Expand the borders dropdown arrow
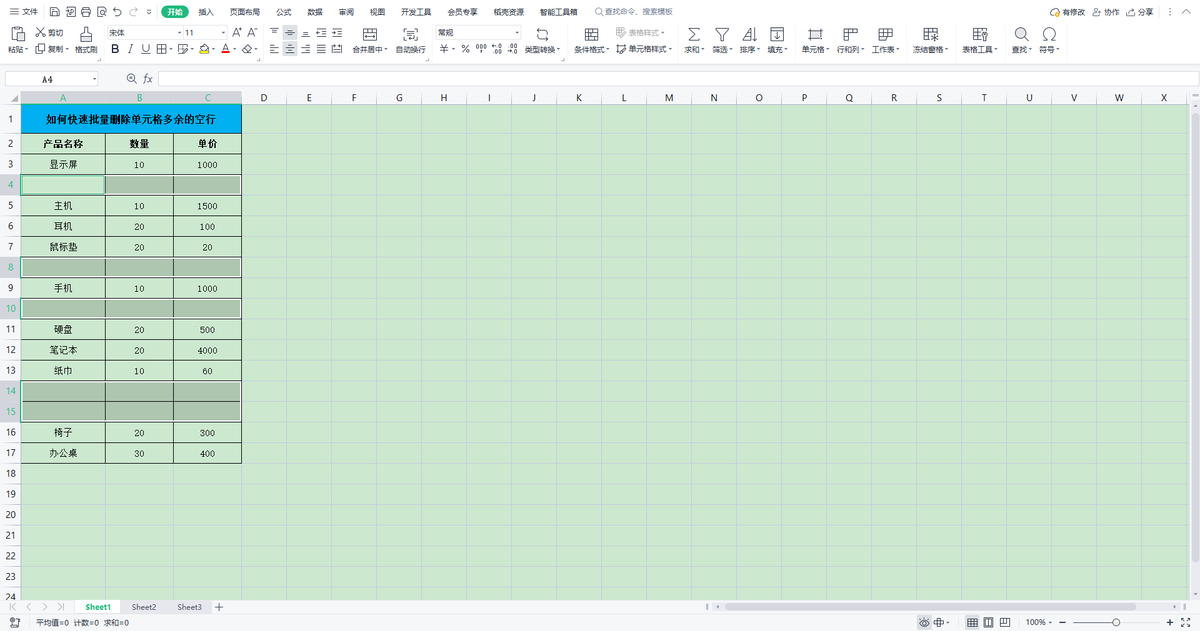The image size is (1200, 631). pyautogui.click(x=171, y=48)
